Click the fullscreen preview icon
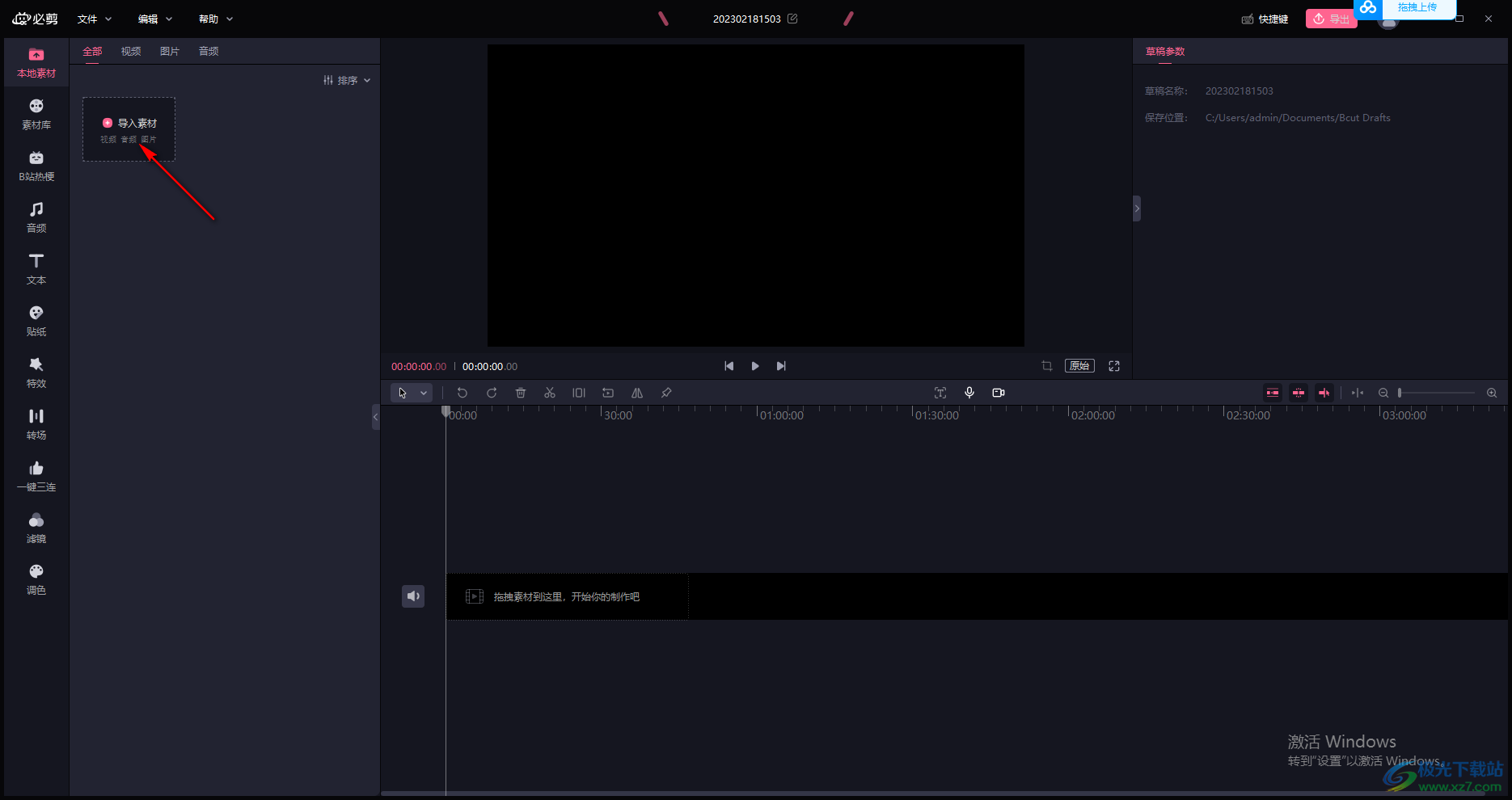The height and width of the screenshot is (800, 1512). 1114,366
